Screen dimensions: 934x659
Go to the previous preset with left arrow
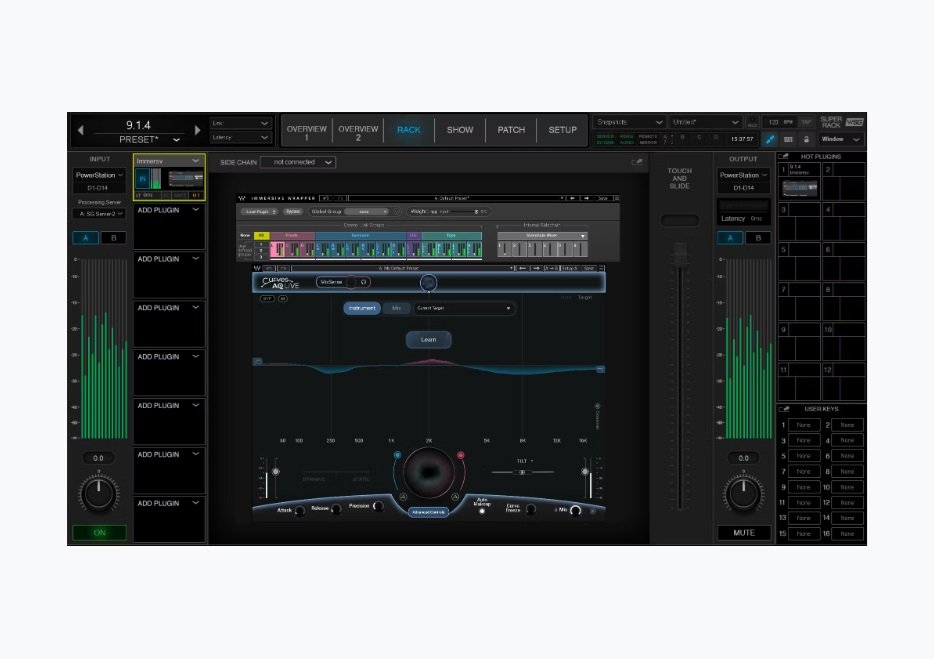click(x=81, y=130)
